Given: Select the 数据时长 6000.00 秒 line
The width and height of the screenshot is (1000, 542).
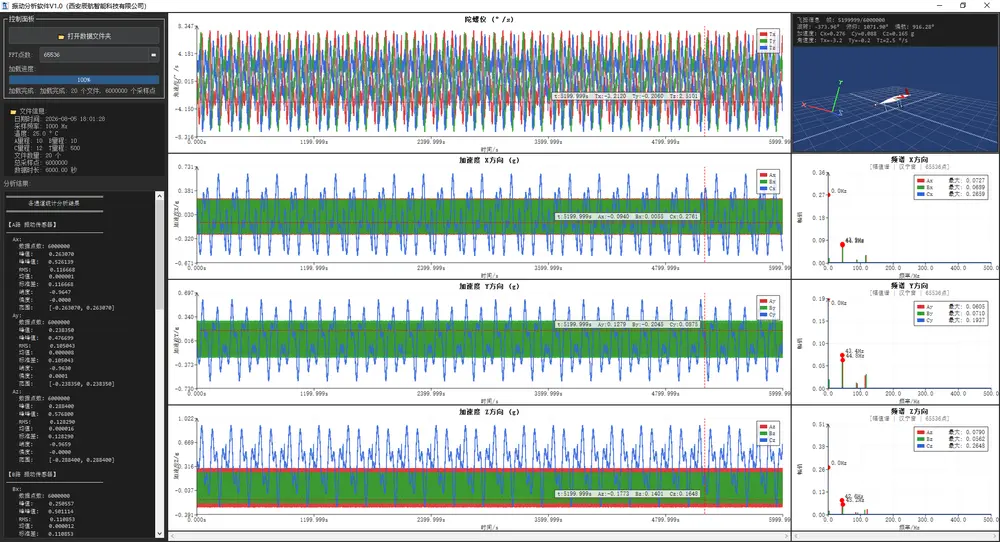Looking at the screenshot, I should 45,170.
